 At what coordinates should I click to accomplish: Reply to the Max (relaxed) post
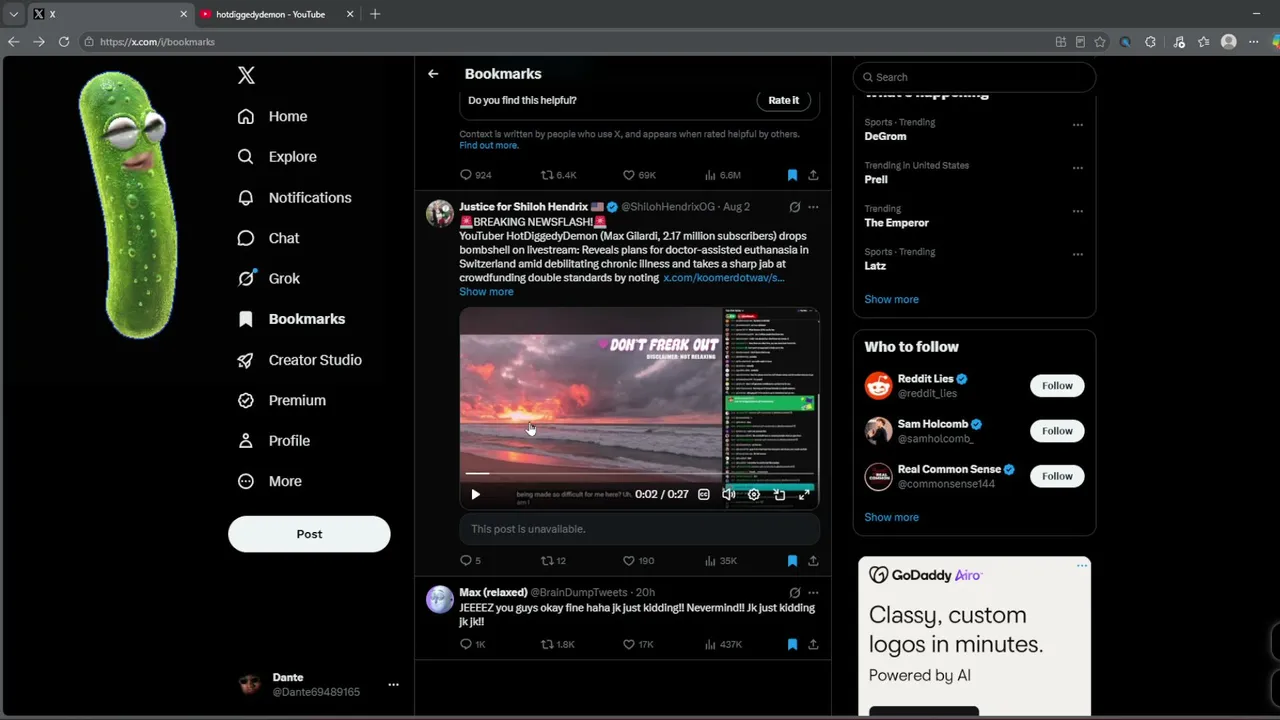point(472,645)
